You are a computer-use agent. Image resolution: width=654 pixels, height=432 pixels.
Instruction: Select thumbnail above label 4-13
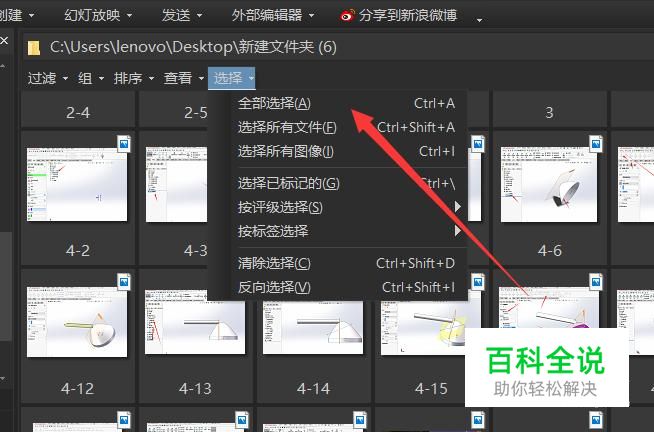coord(195,322)
